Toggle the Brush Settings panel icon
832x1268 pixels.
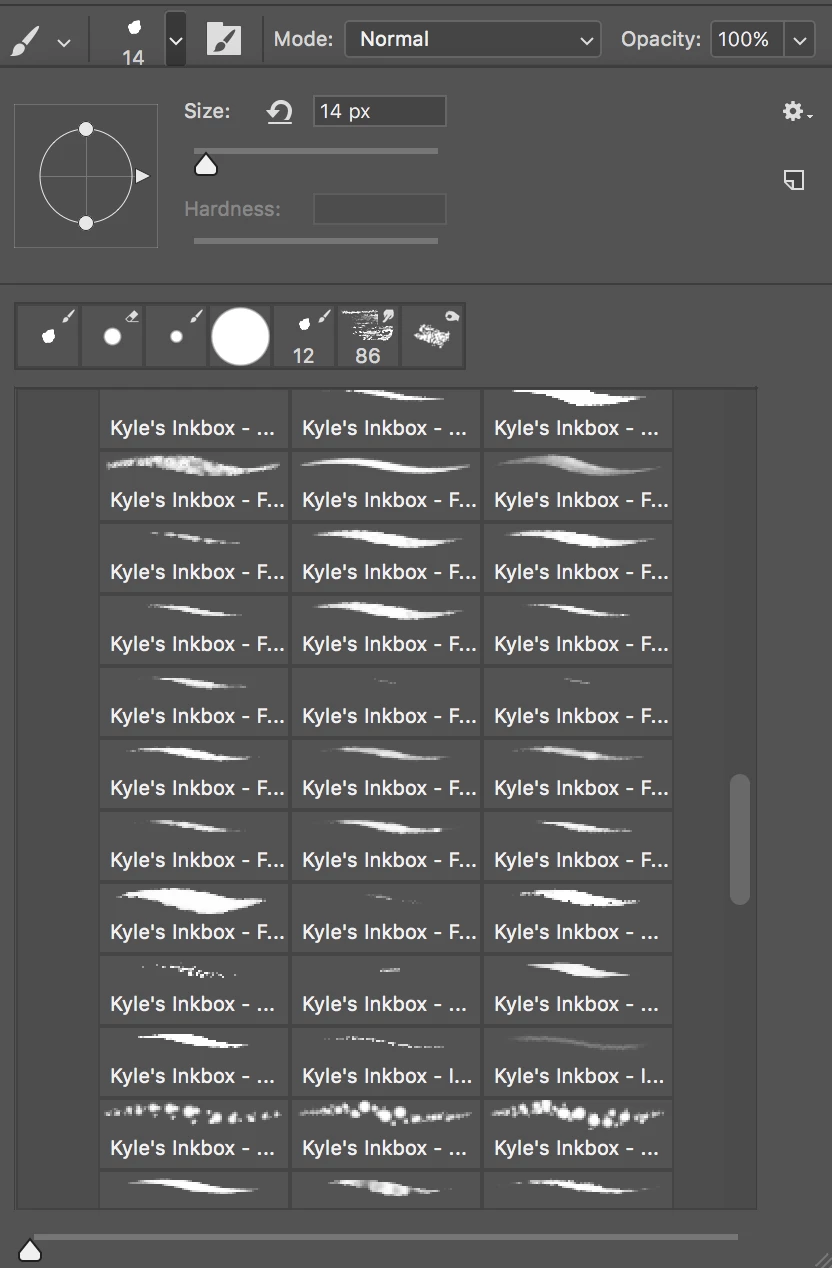tap(224, 40)
